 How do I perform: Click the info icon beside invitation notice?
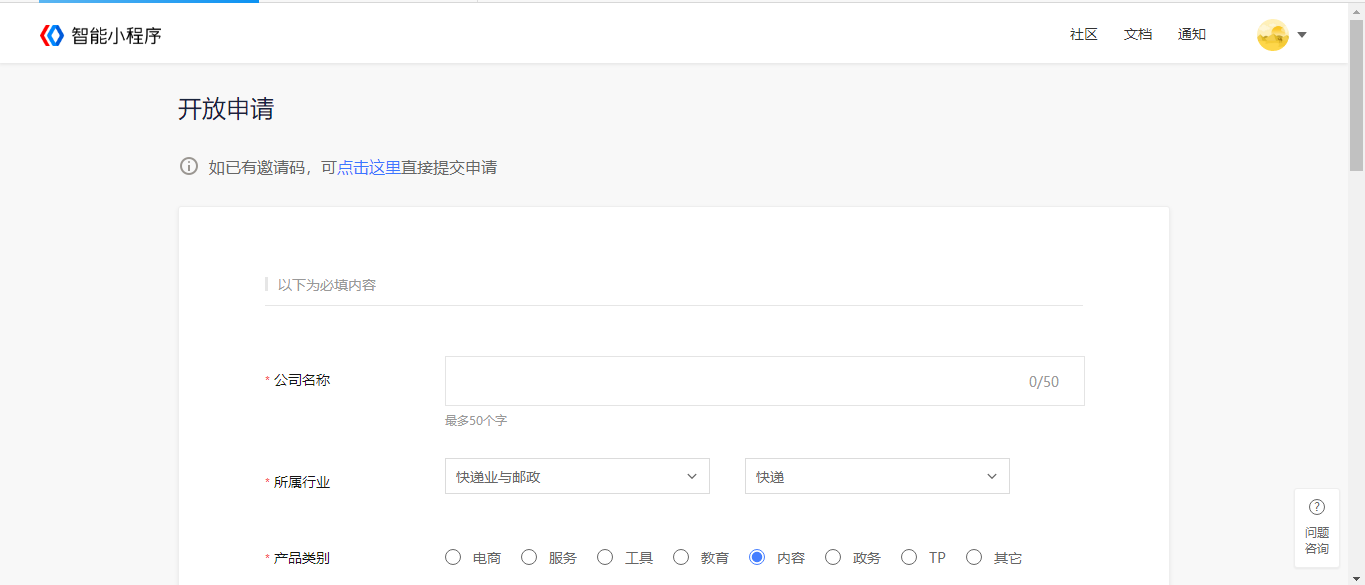tap(189, 166)
